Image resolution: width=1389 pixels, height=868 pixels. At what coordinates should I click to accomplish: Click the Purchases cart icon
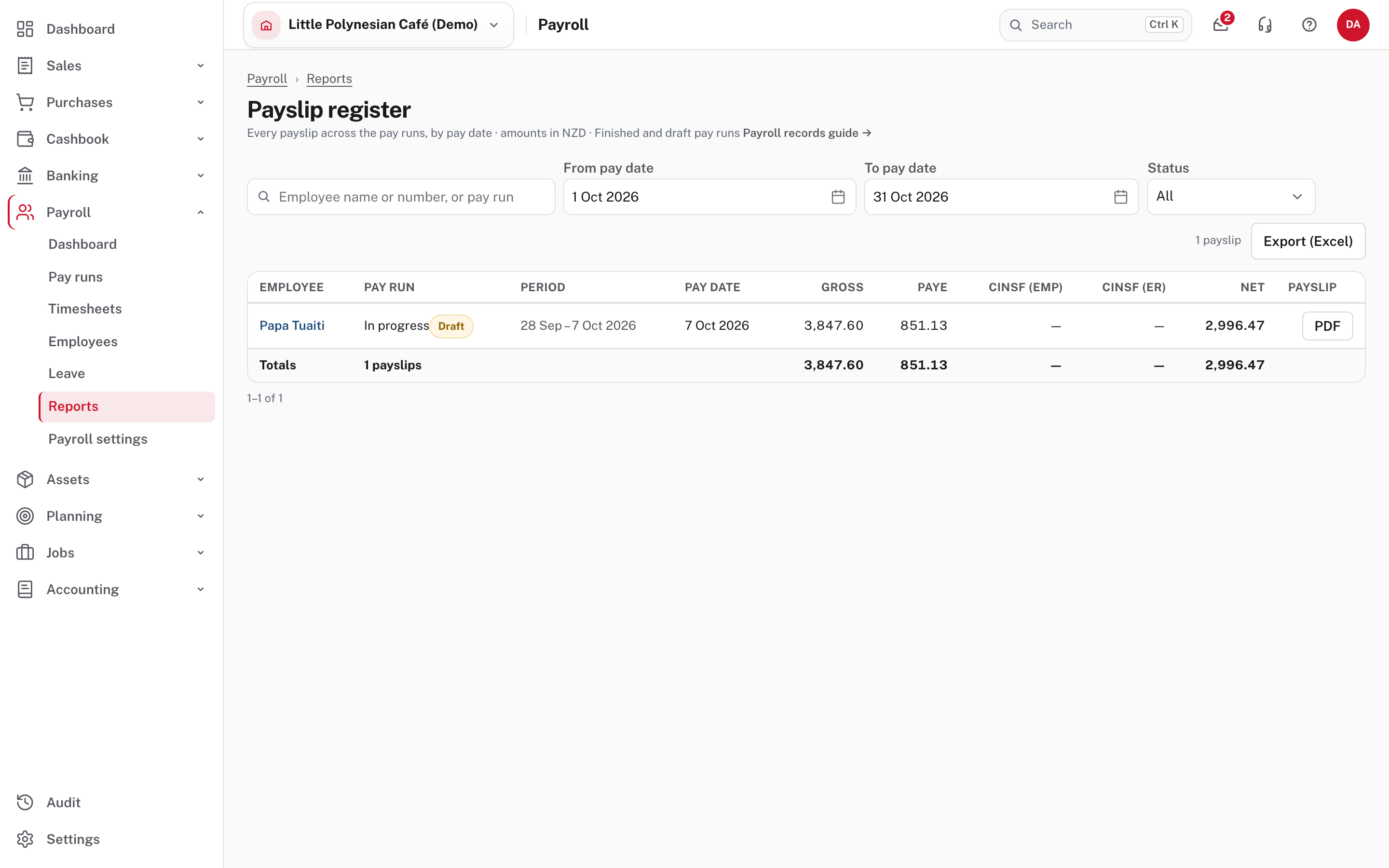[25, 102]
